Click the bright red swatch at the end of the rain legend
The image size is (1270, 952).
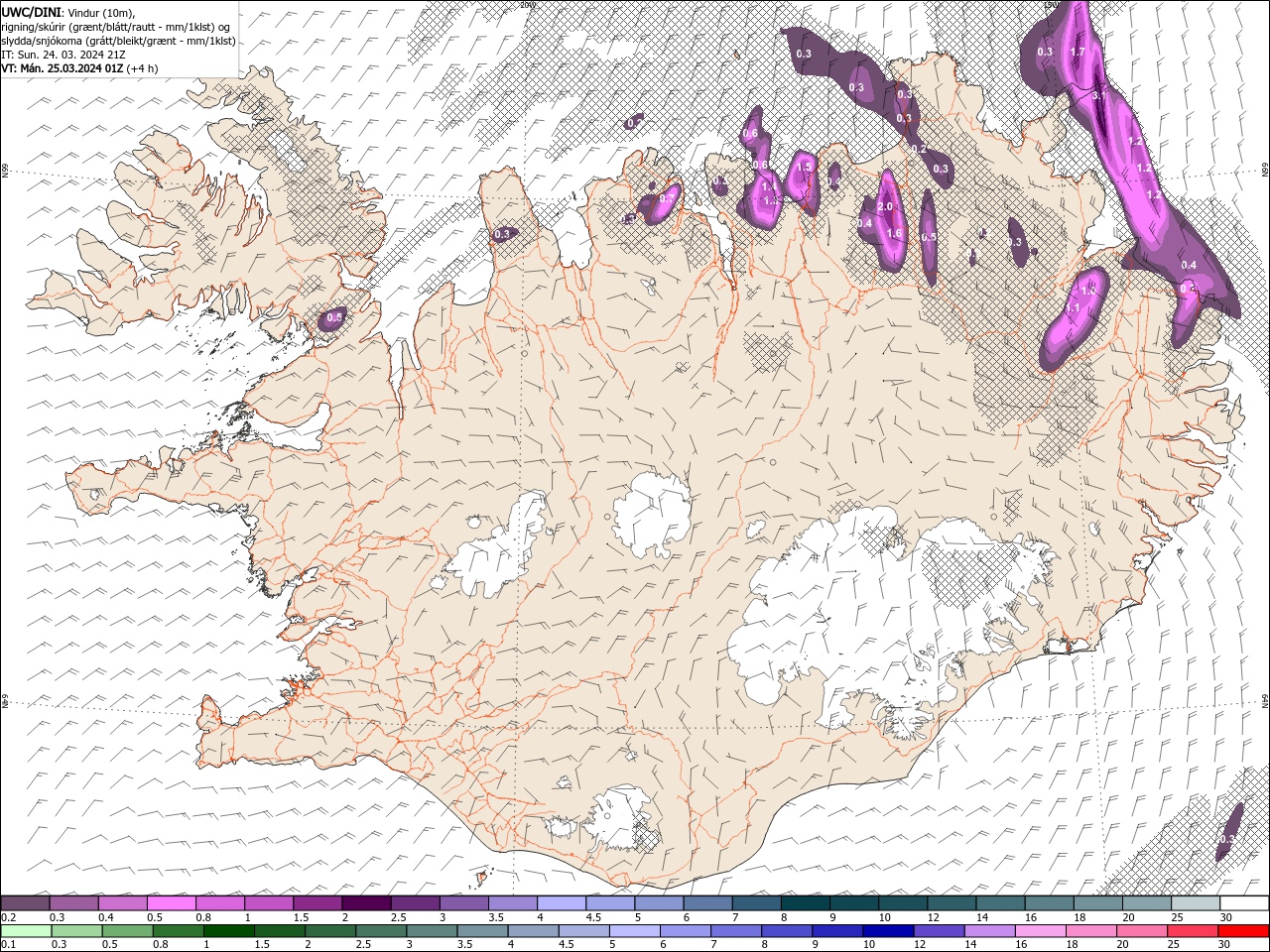[x=1242, y=930]
